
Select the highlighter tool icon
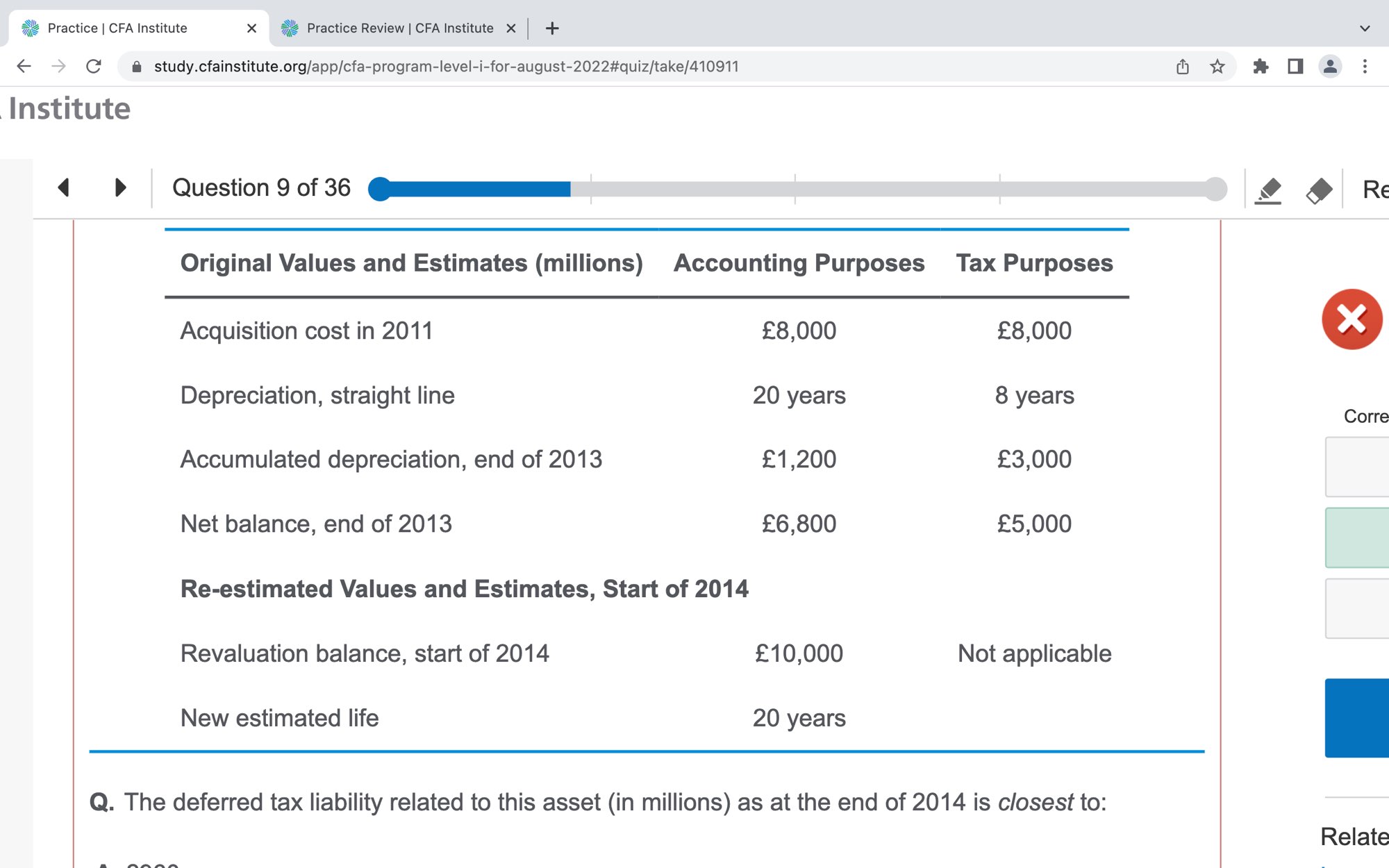(x=1268, y=190)
